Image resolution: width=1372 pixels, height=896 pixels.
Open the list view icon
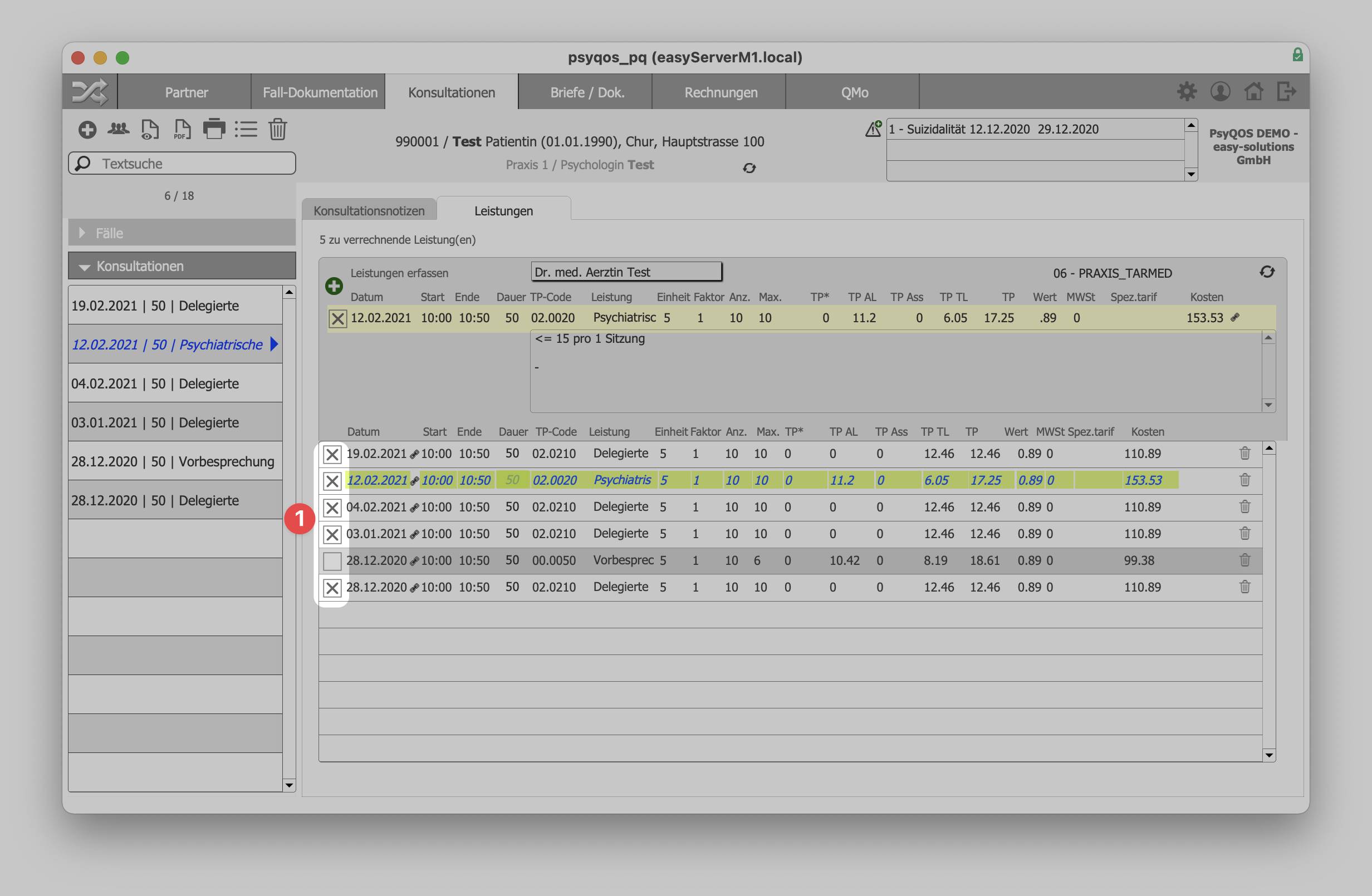pyautogui.click(x=246, y=129)
